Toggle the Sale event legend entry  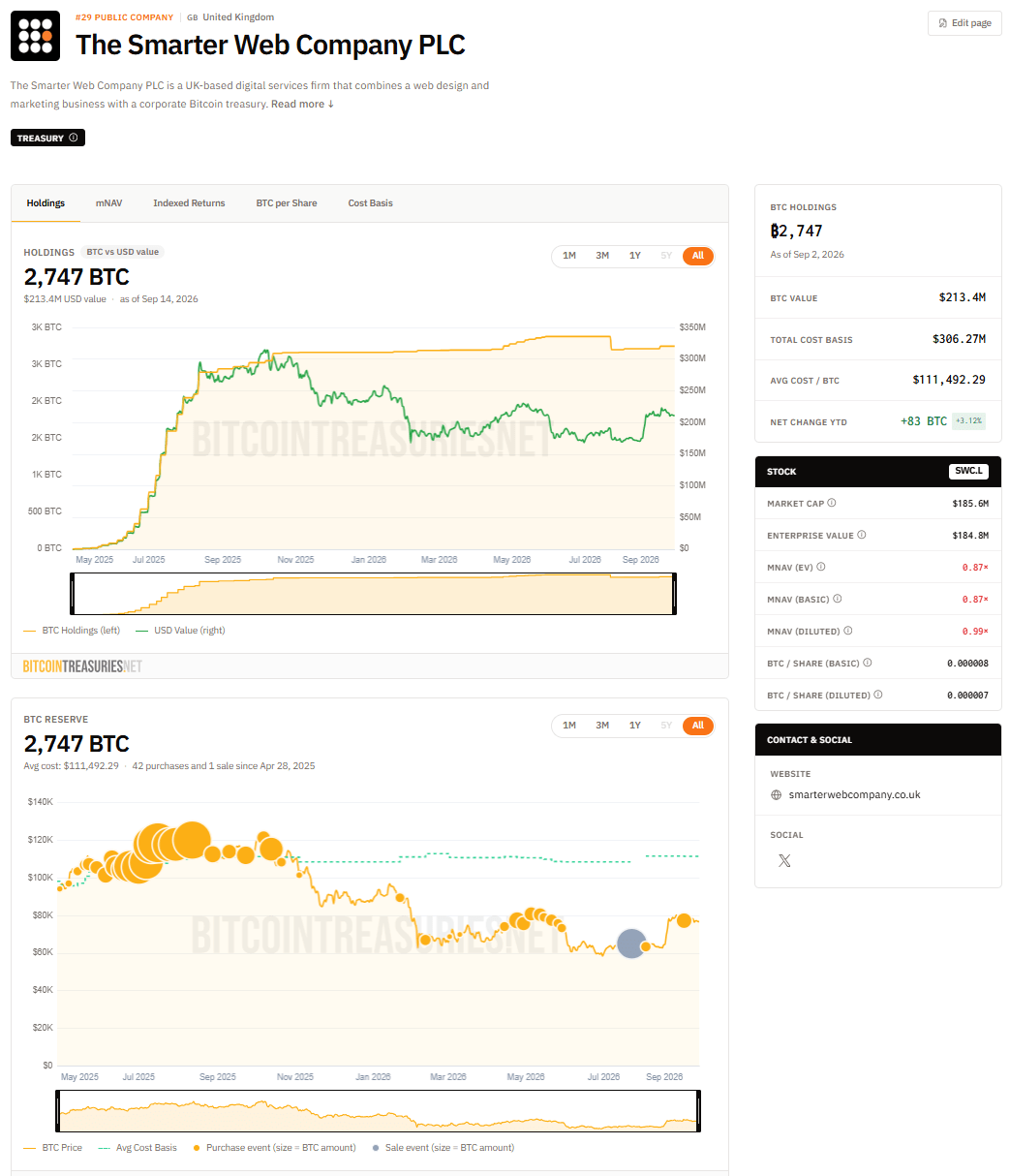(443, 1148)
